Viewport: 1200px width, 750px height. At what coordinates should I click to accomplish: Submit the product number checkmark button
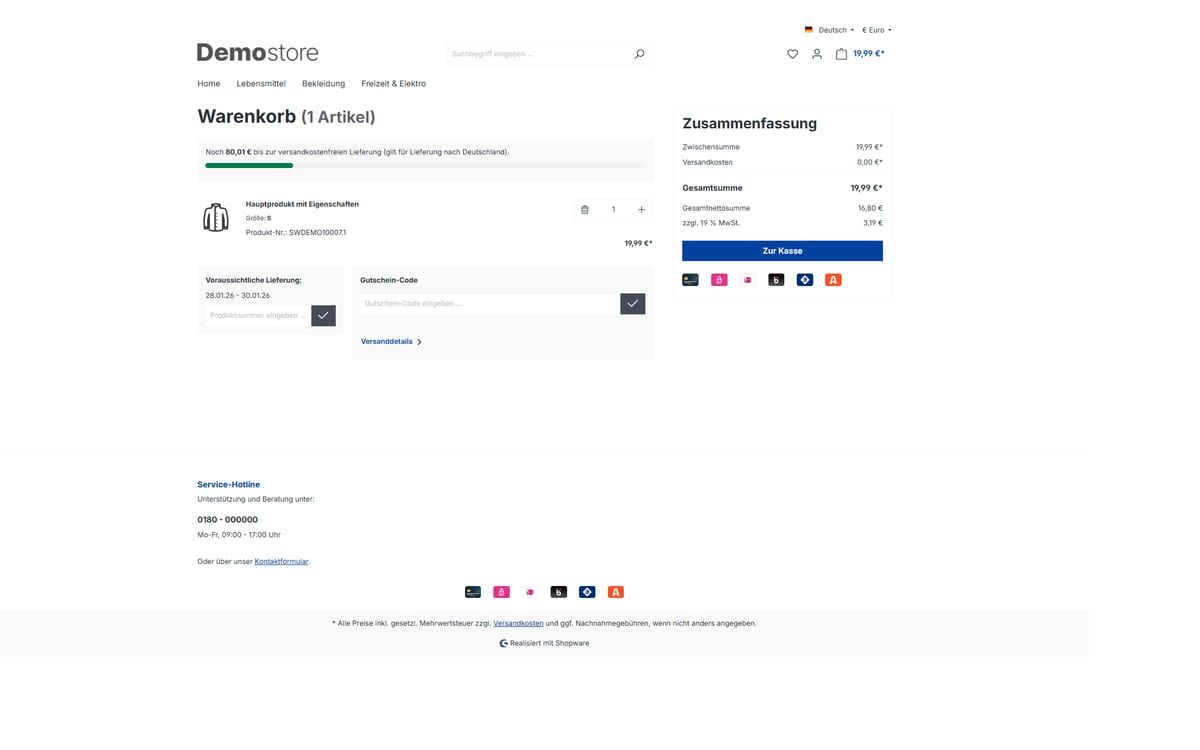[323, 315]
